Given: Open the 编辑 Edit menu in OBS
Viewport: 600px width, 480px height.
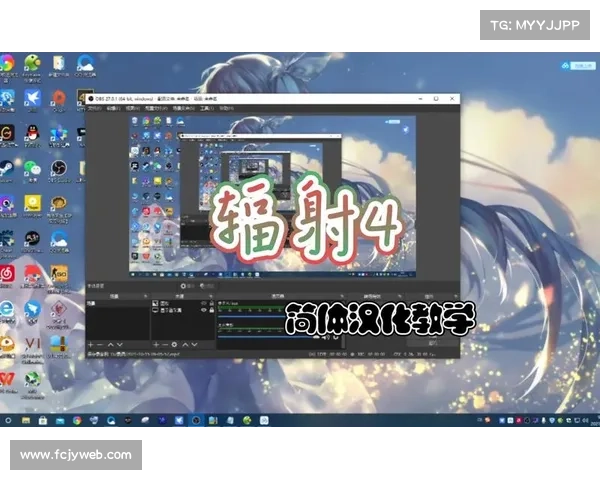Looking at the screenshot, I should click(113, 109).
